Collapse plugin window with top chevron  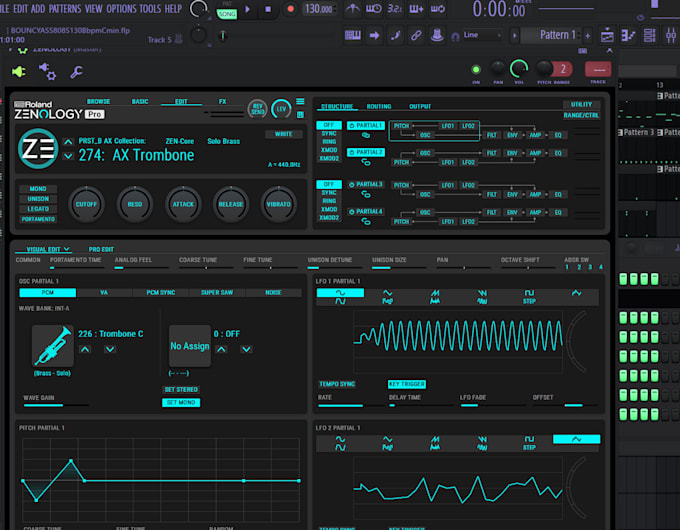[x=610, y=51]
